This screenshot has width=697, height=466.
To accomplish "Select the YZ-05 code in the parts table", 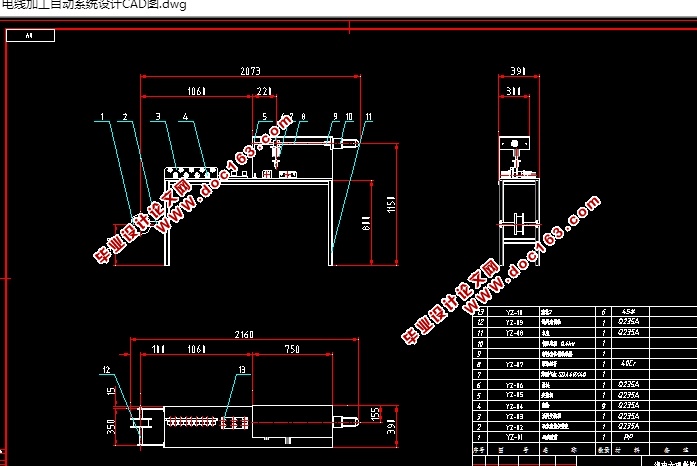I will pos(514,395).
